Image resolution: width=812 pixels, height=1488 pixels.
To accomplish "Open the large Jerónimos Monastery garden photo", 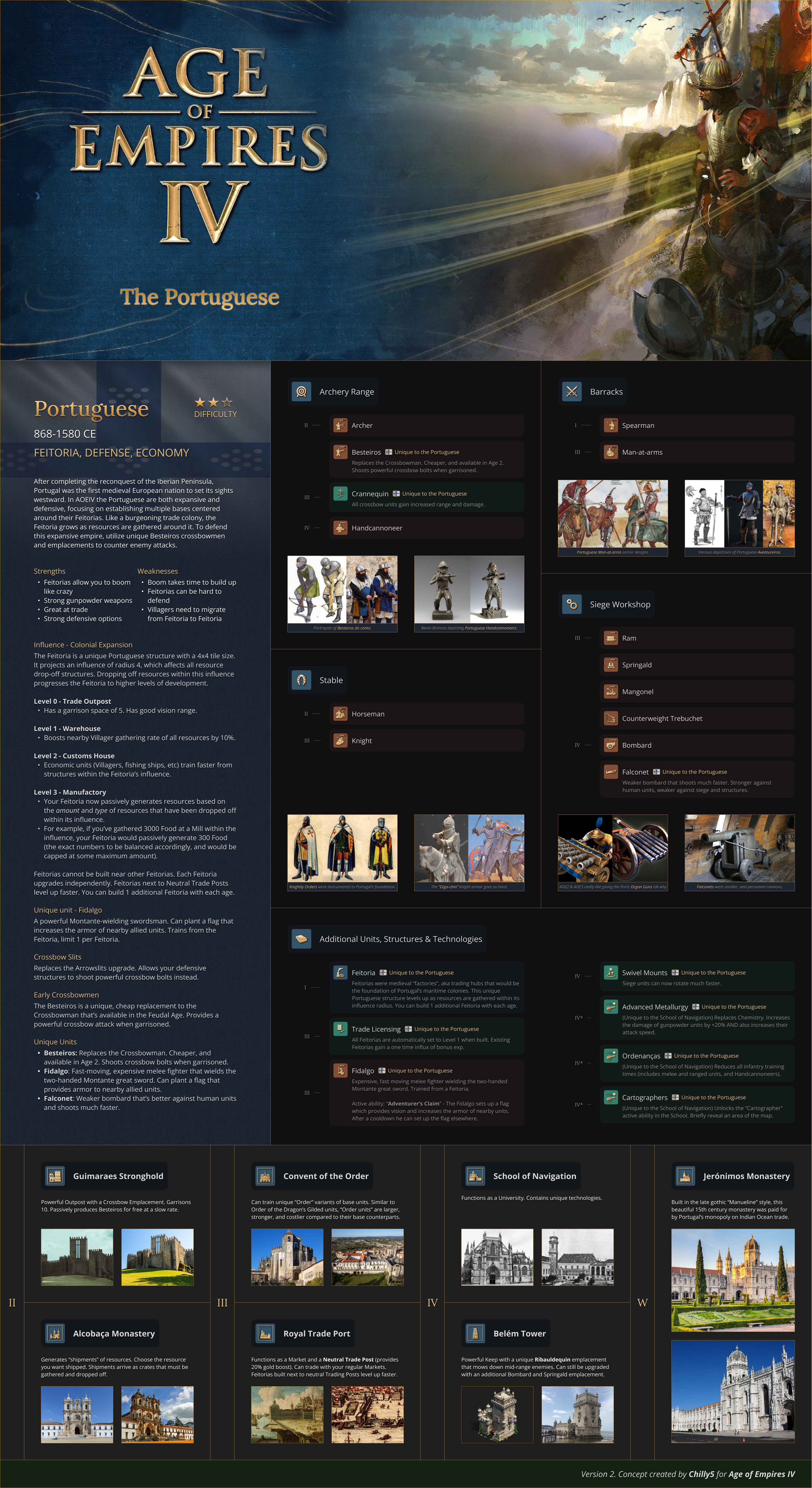I will pos(733,1281).
